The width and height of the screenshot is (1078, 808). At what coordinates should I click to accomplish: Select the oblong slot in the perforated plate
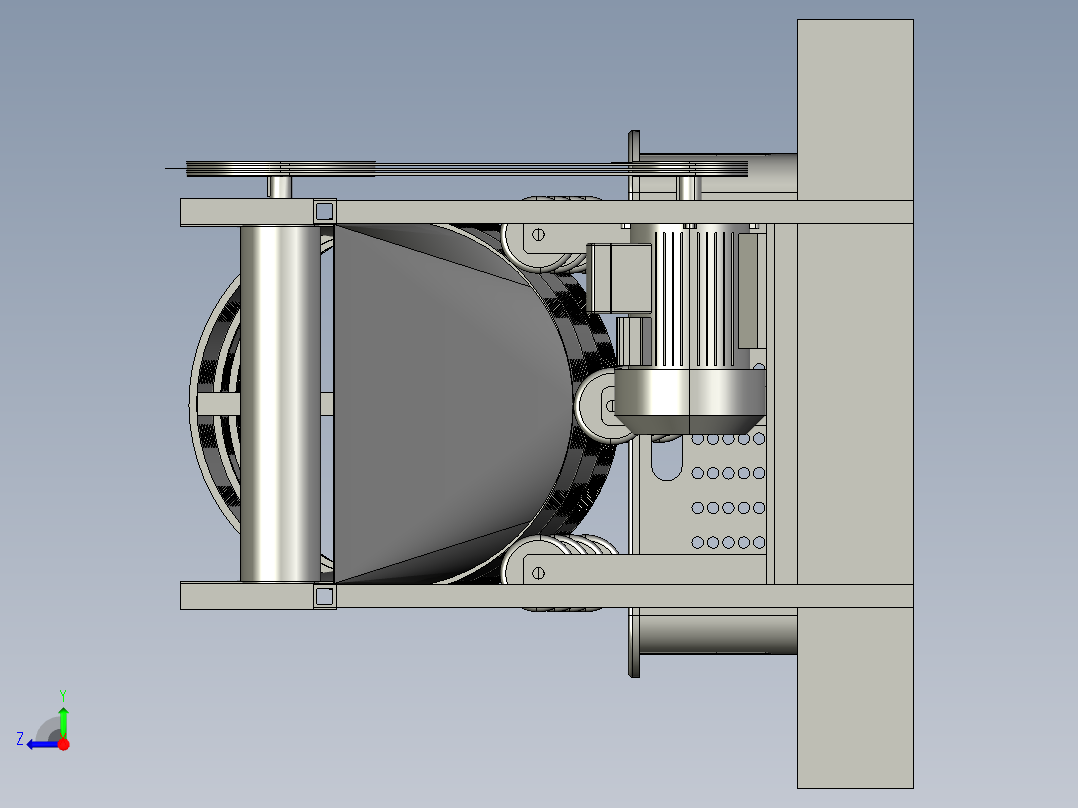tap(666, 459)
